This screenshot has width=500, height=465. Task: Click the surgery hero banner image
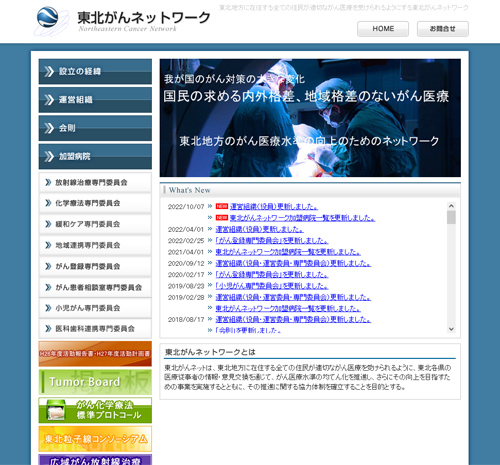click(x=310, y=118)
